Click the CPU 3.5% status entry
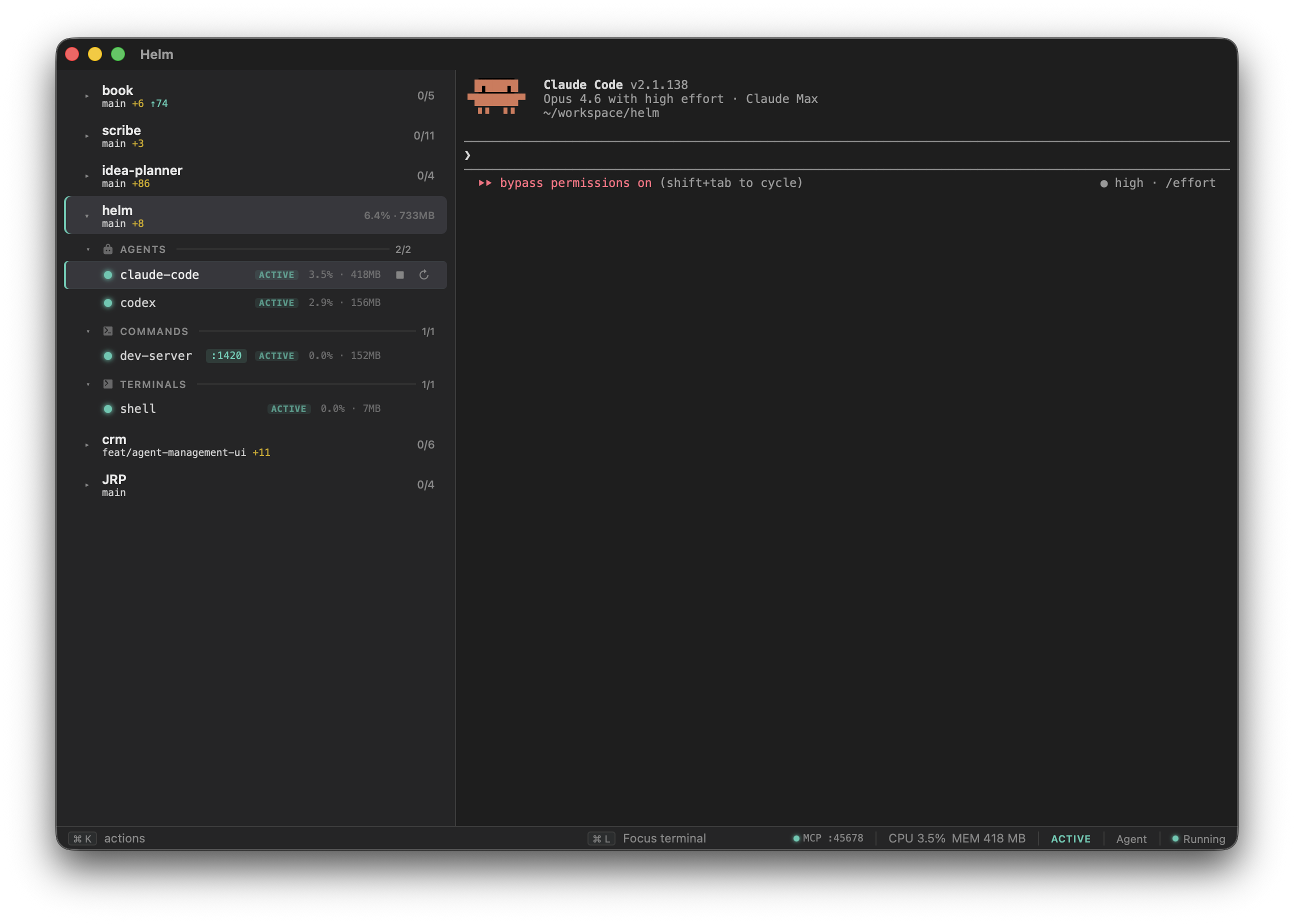 (x=916, y=838)
